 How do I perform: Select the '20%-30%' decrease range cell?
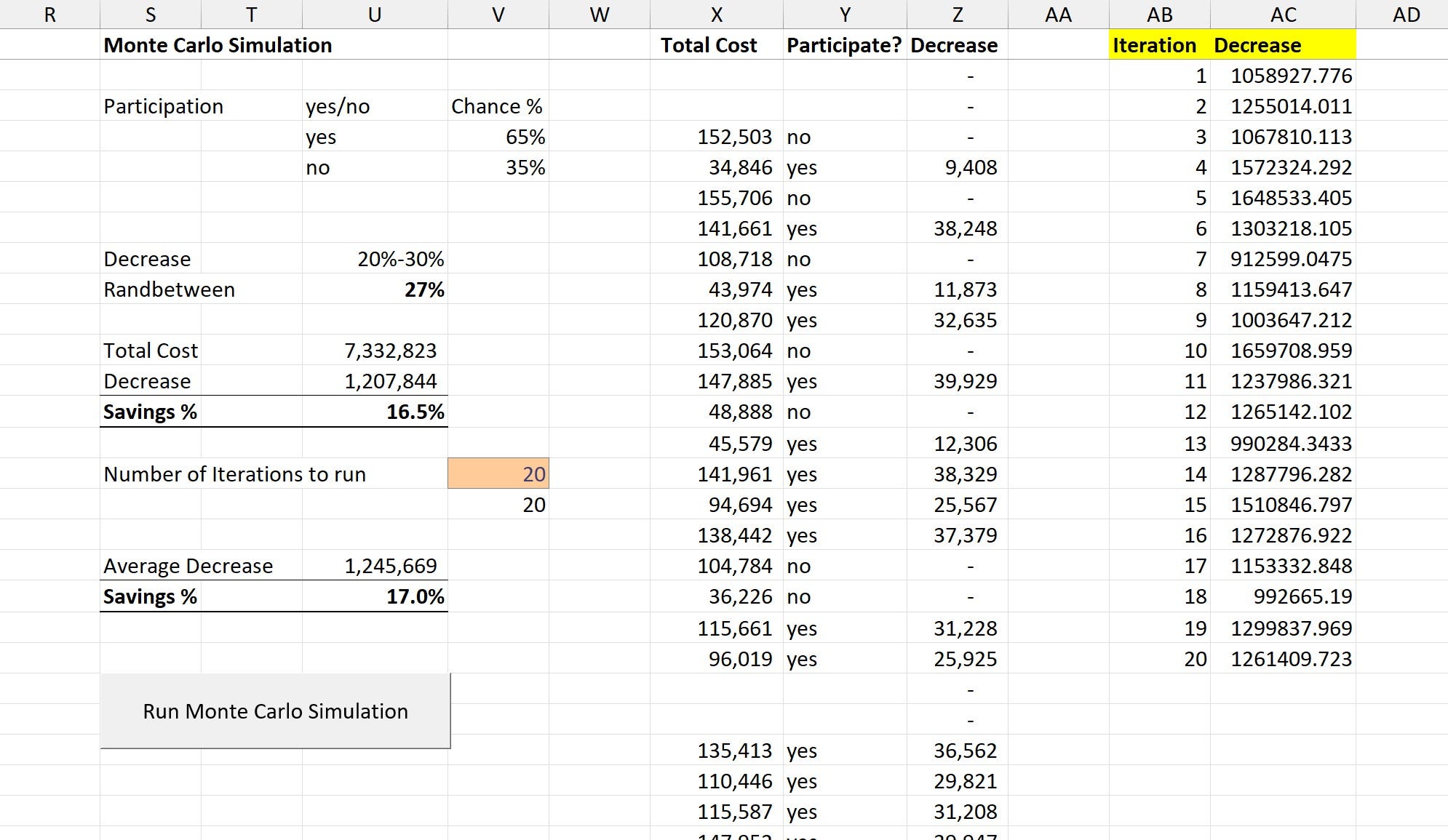coord(375,259)
